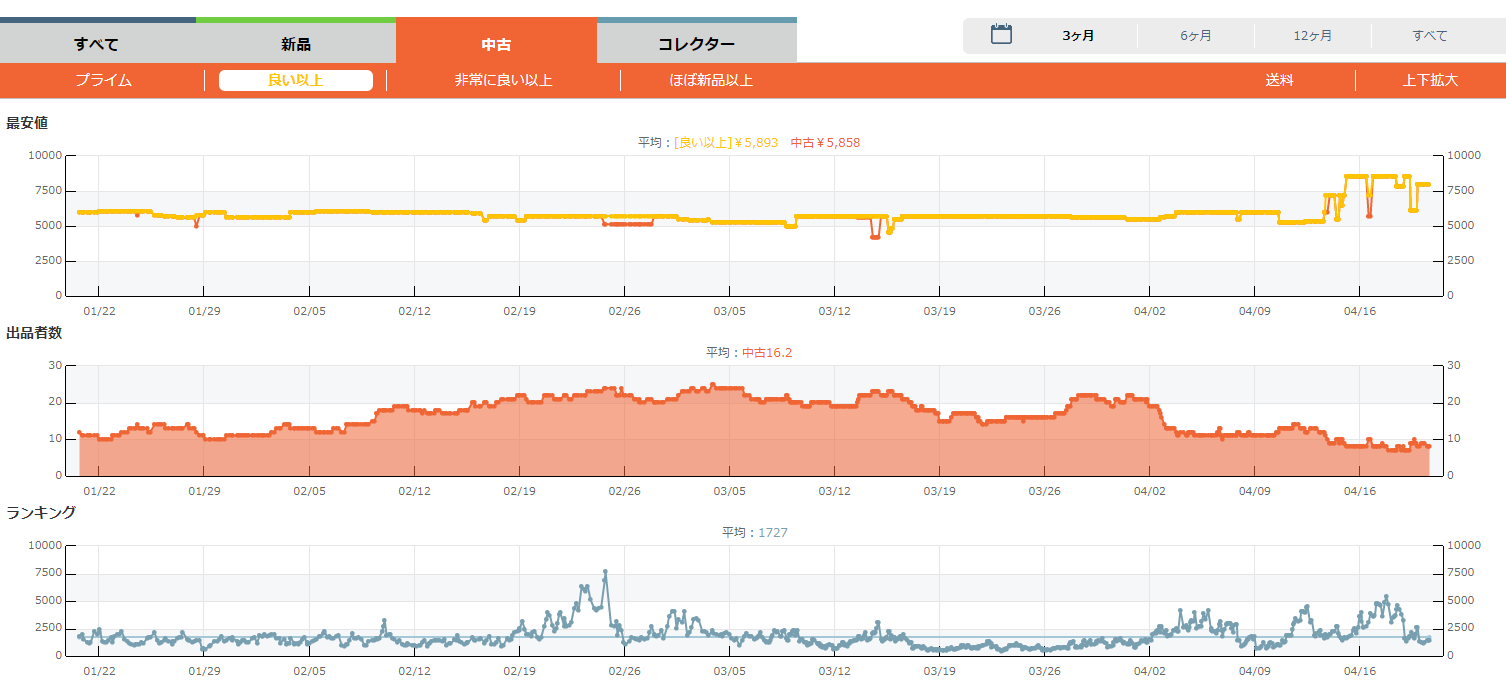
Task: Click the ranking peak near 02/26
Action: point(605,572)
